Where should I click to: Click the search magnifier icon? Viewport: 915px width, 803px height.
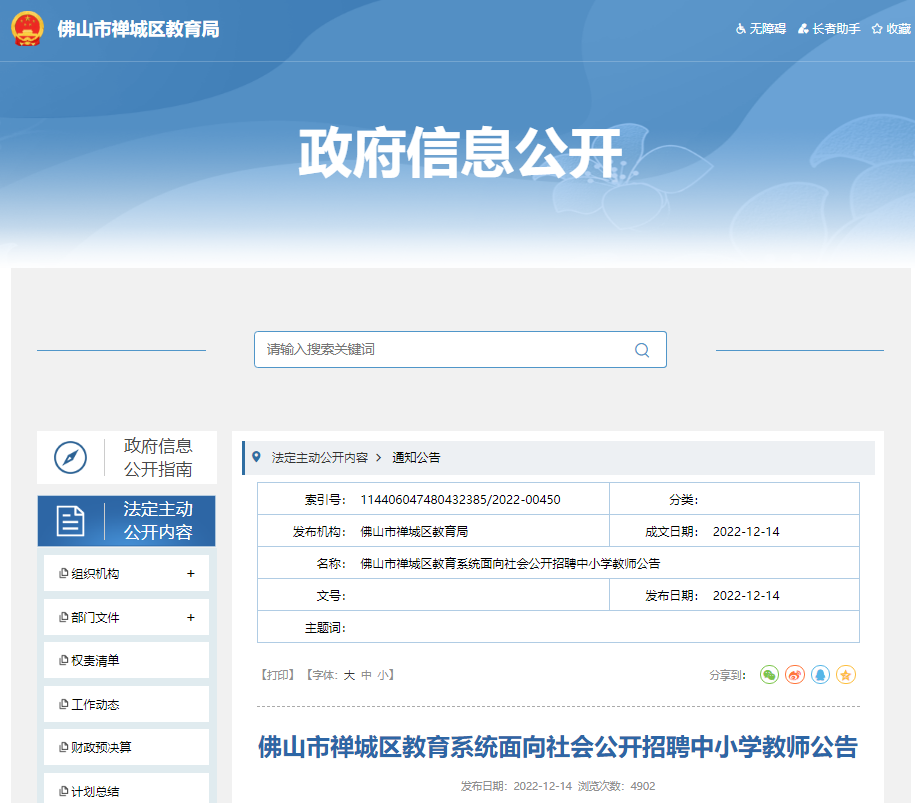[642, 350]
